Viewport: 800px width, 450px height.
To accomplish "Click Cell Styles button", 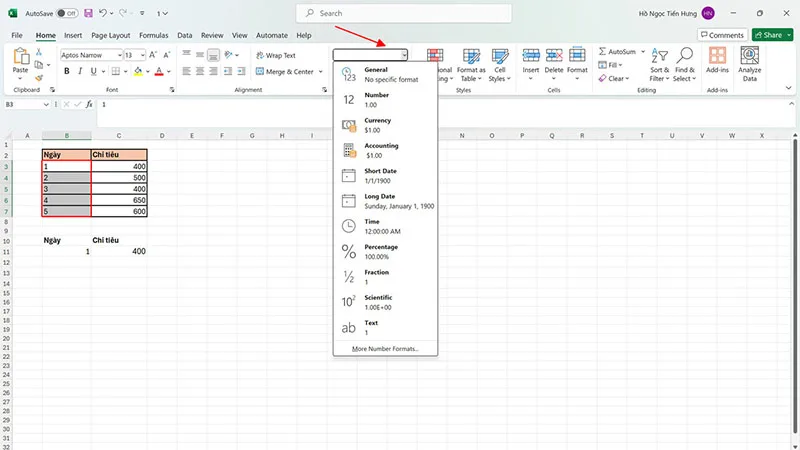I will tap(499, 65).
